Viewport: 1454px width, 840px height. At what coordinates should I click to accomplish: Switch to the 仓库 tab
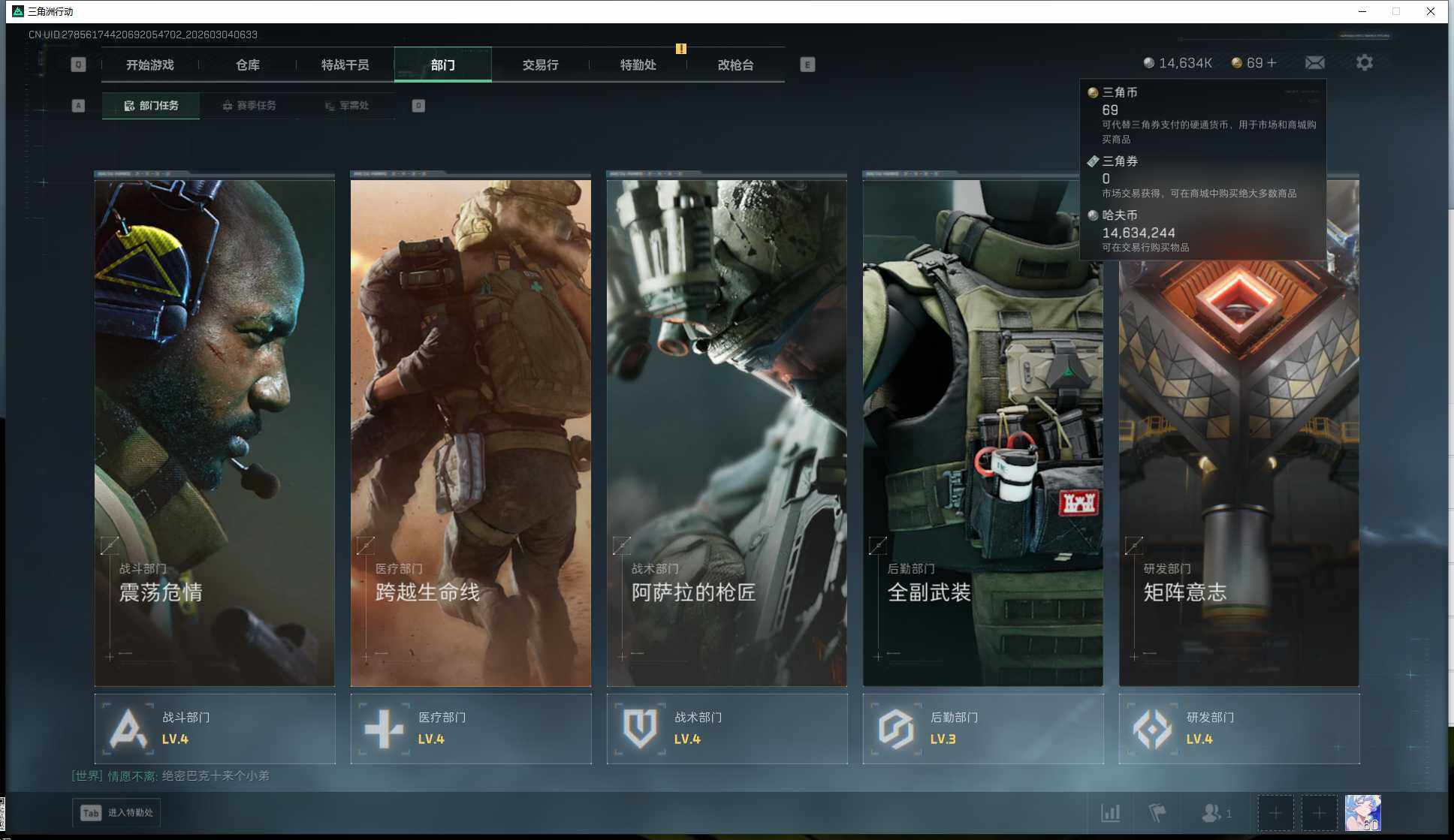[x=248, y=65]
